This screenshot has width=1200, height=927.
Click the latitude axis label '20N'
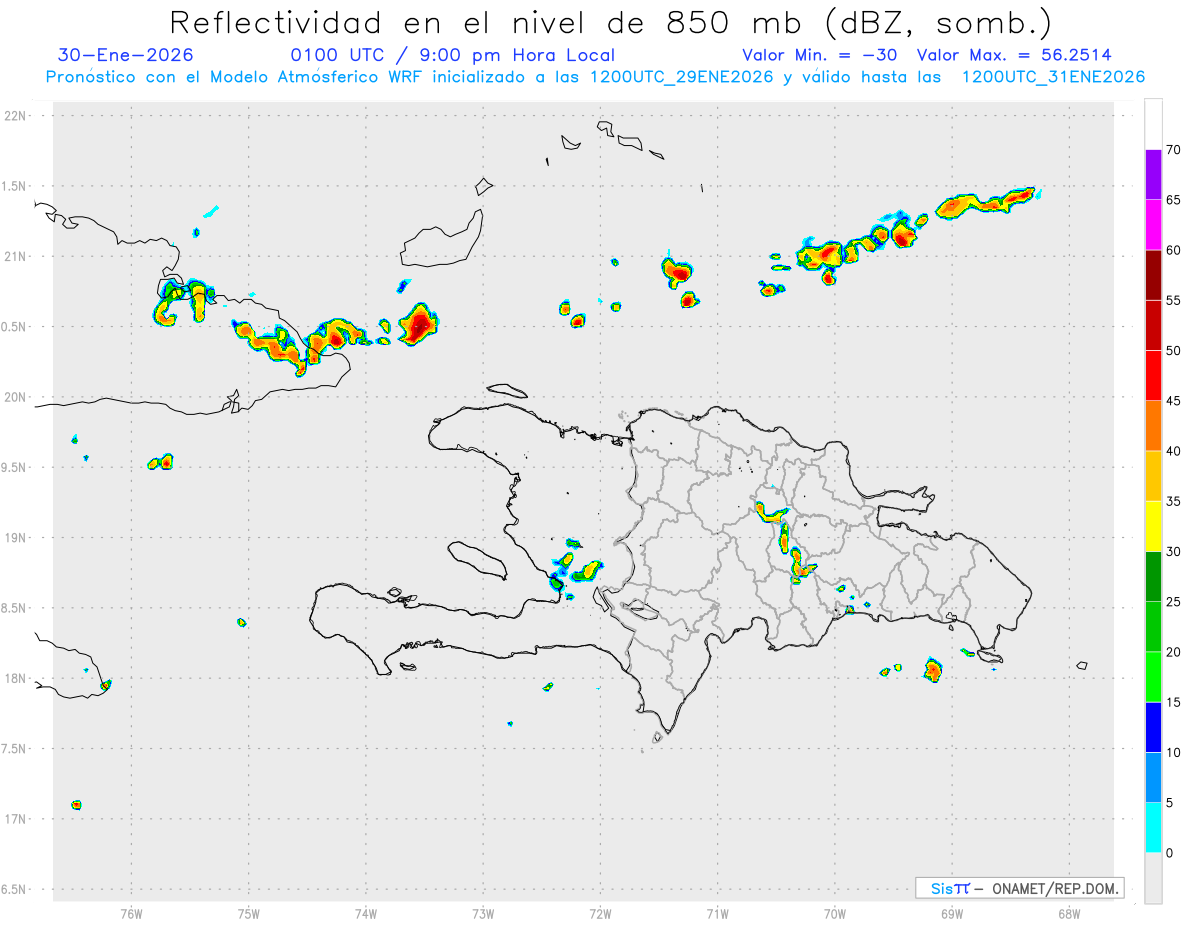[15, 397]
